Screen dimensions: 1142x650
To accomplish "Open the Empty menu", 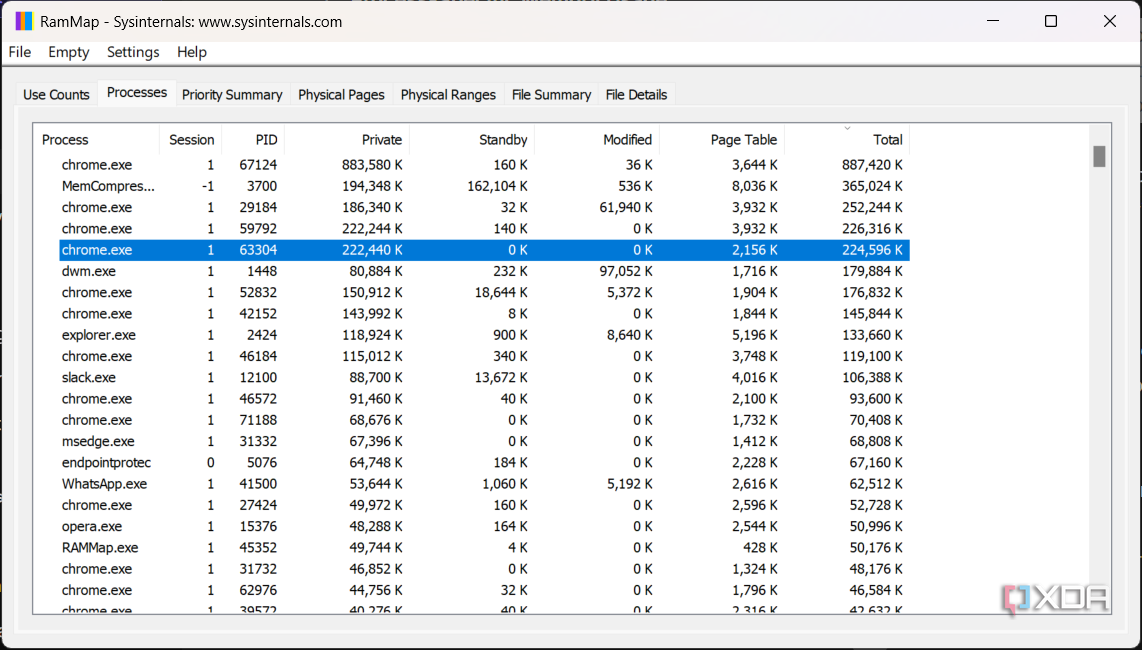I will point(69,52).
